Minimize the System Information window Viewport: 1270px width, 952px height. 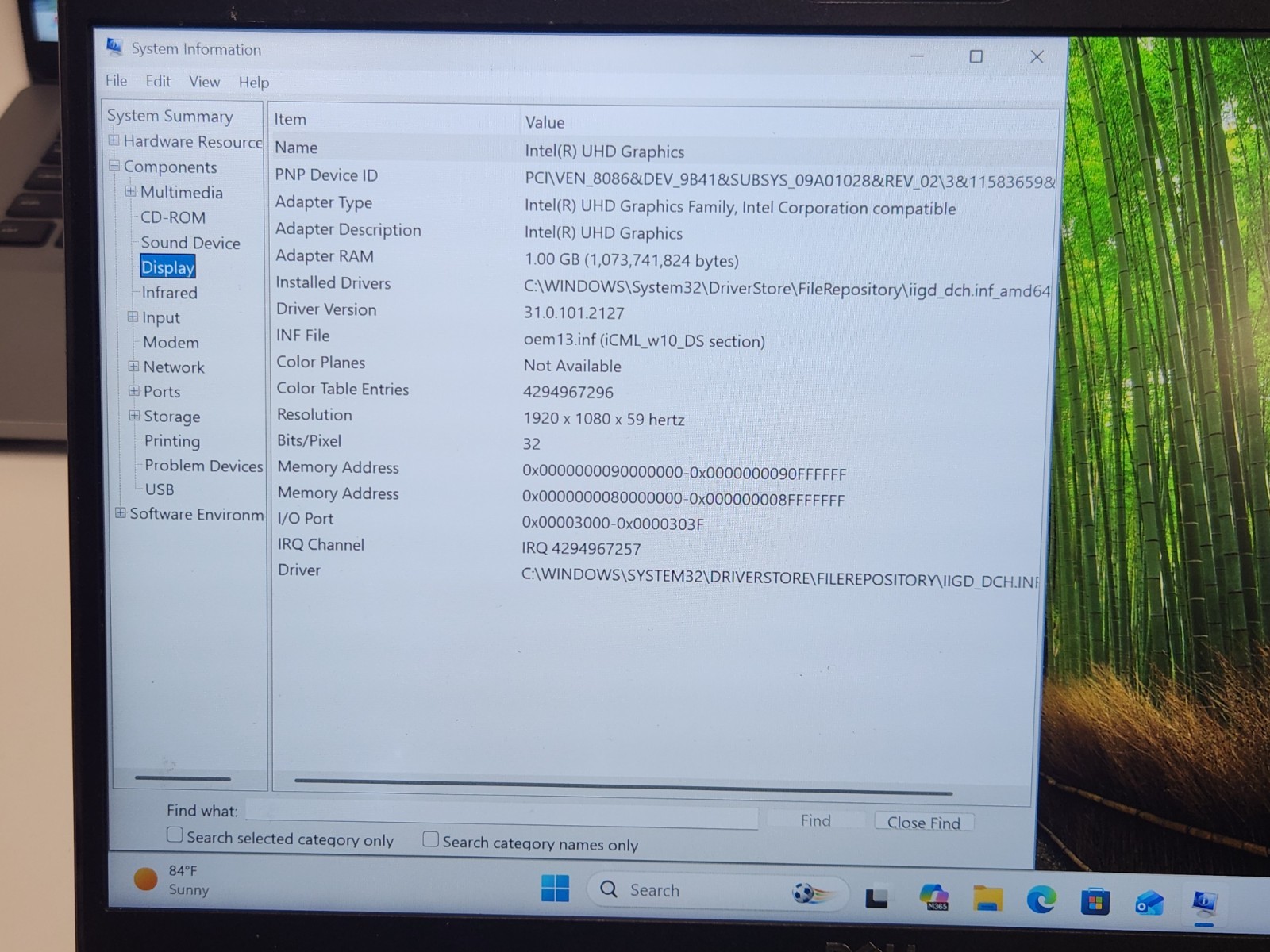coord(917,56)
